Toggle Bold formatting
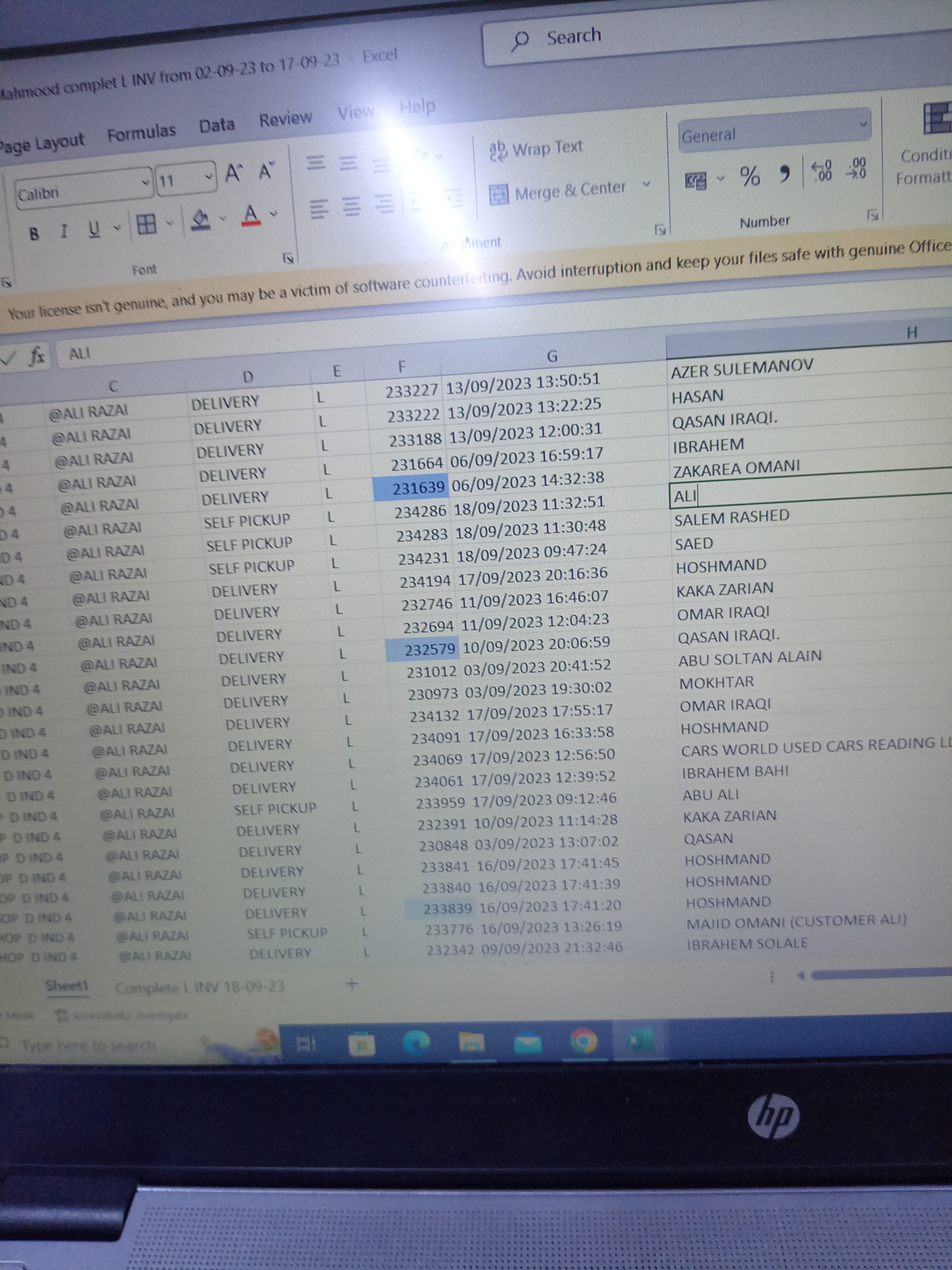Viewport: 952px width, 1270px height. pyautogui.click(x=34, y=234)
